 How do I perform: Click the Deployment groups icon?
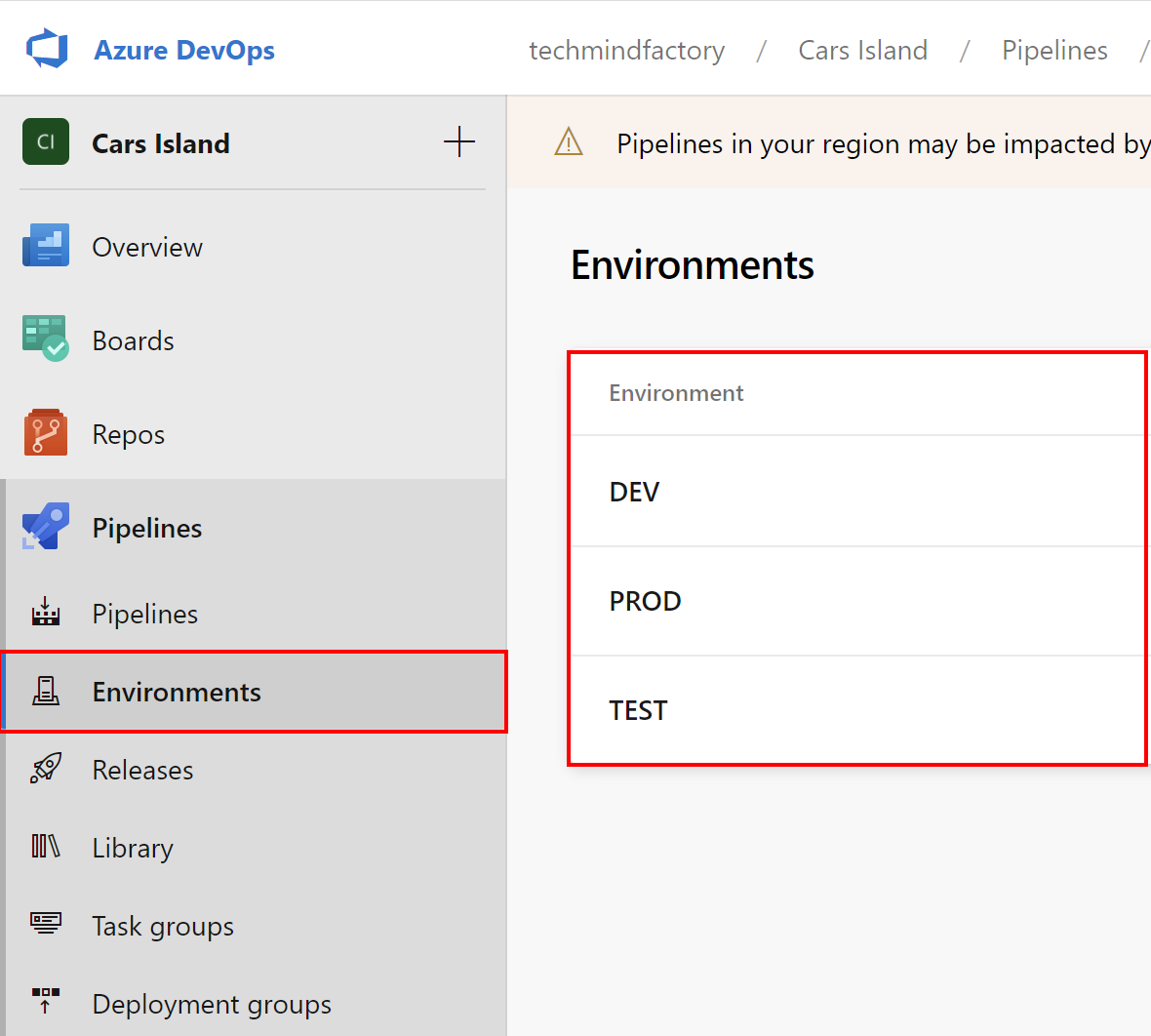pos(46,1001)
